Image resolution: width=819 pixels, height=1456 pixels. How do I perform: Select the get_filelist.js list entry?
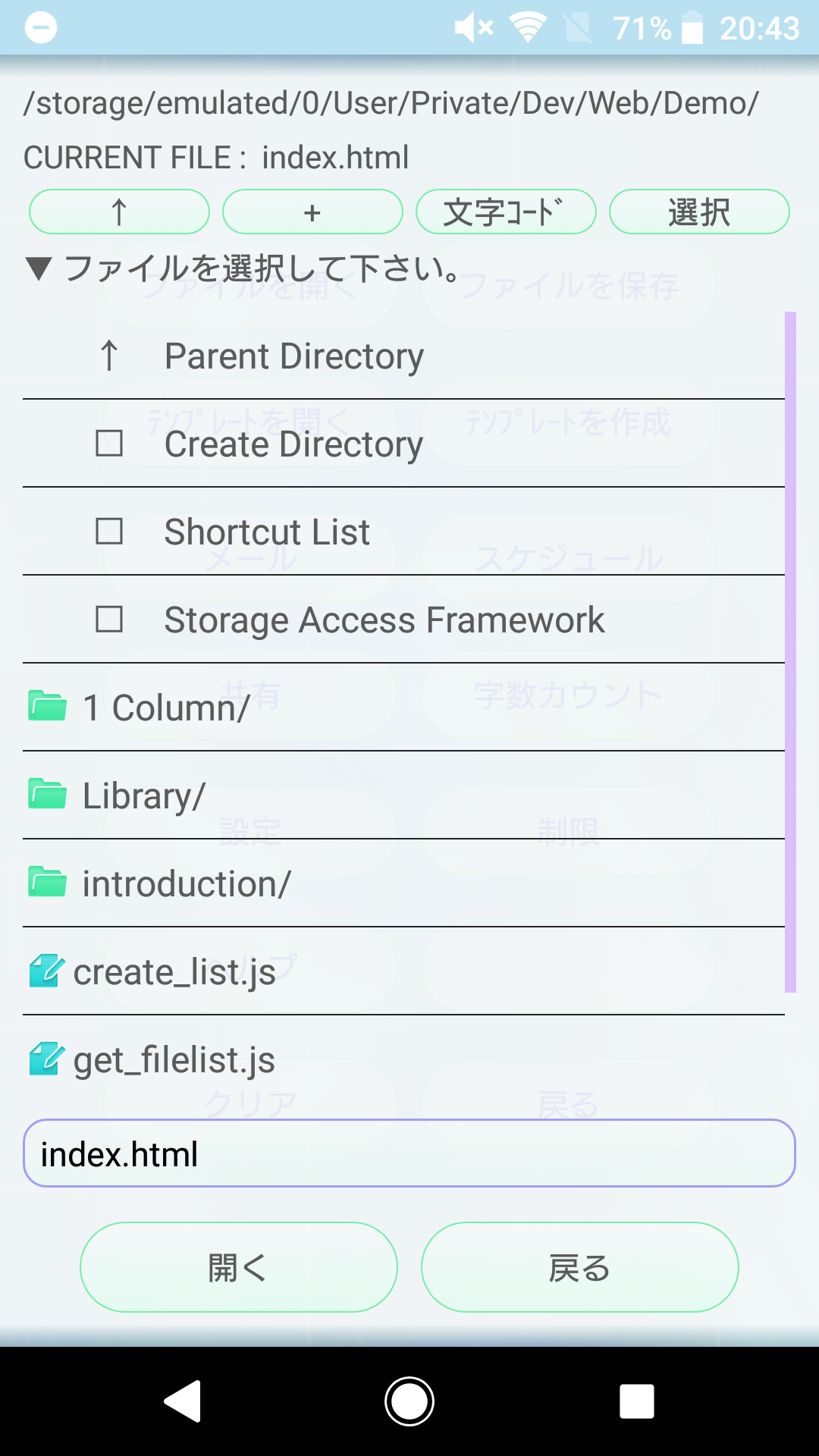pos(403,1059)
